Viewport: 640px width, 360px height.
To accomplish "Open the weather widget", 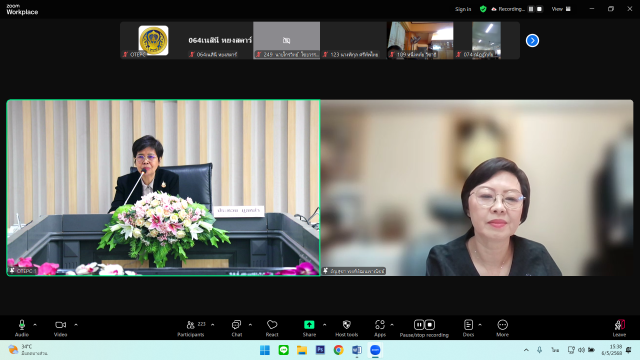I will 28,350.
